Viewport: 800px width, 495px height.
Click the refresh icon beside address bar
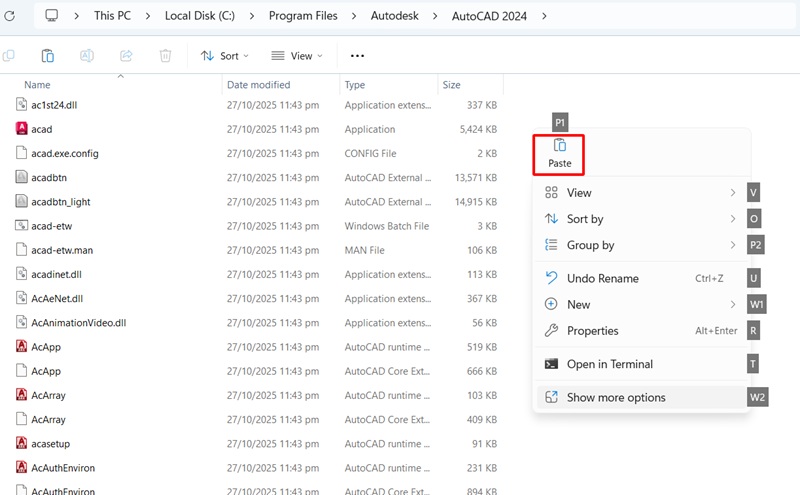[9, 16]
